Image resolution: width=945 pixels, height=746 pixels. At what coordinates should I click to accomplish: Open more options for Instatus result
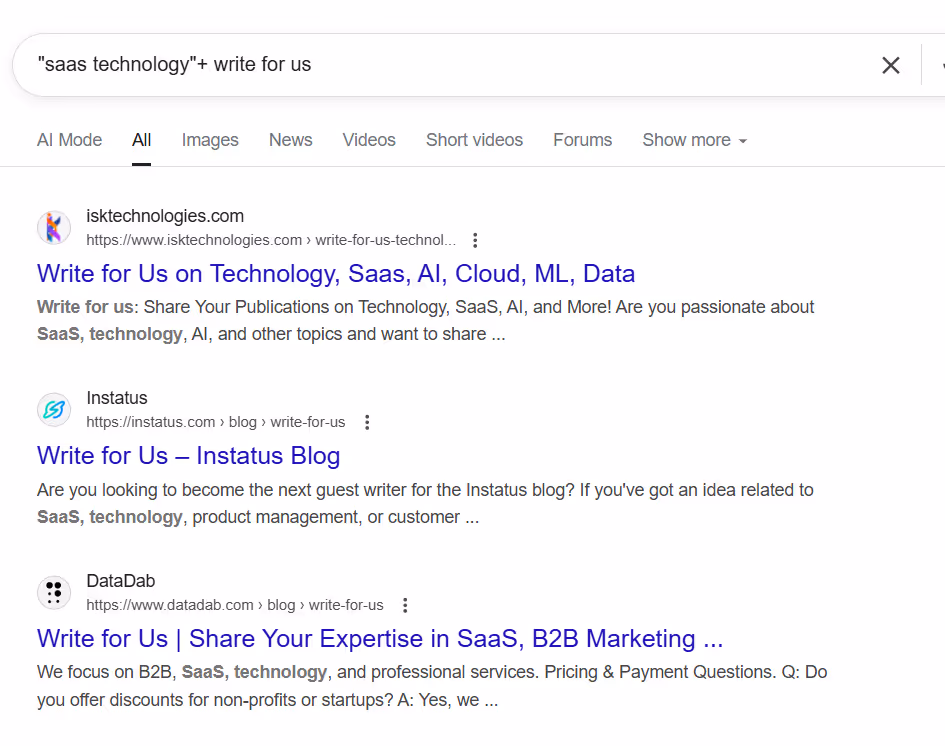tap(367, 422)
